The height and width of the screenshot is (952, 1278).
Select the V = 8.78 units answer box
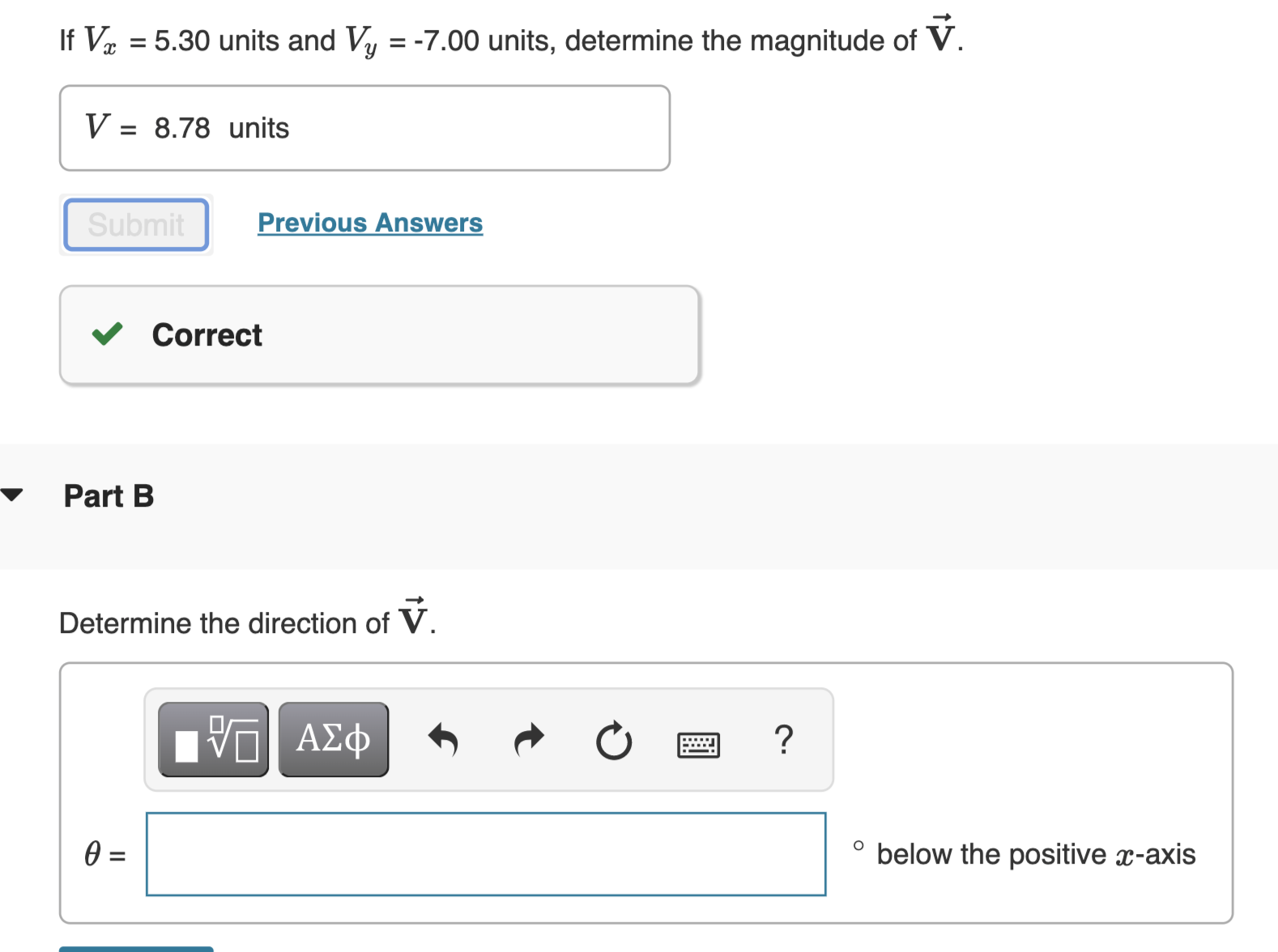(364, 127)
